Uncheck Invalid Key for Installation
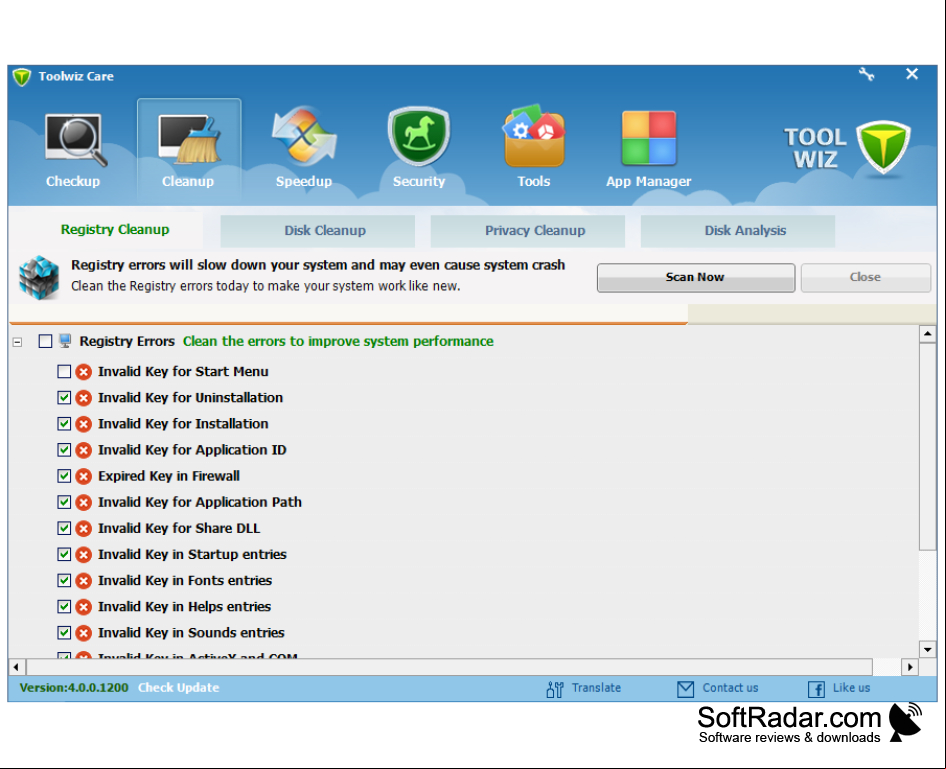This screenshot has width=946, height=769. tap(64, 424)
